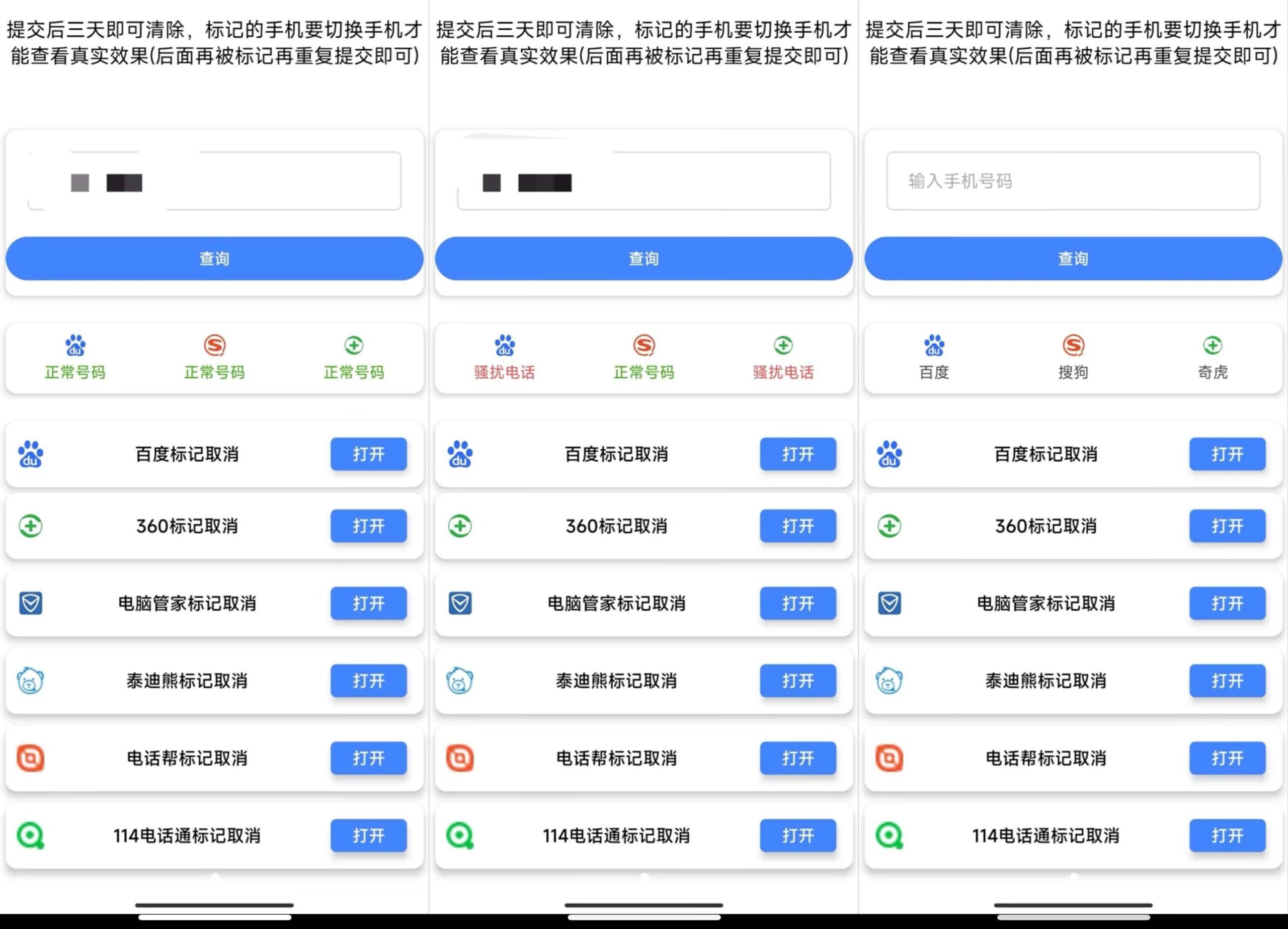Open 电脑管家标记取消 in the right panel

1227,603
